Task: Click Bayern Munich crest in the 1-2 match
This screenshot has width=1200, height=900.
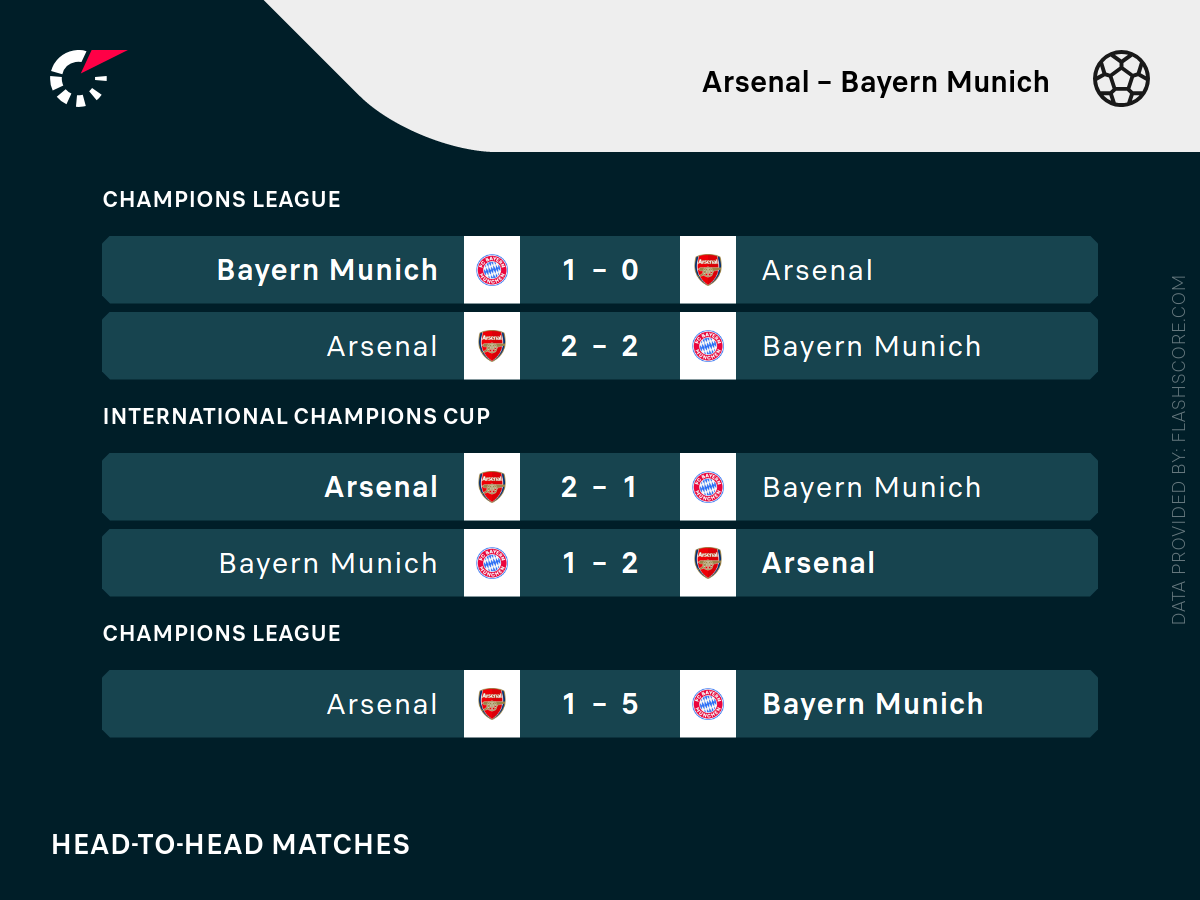Action: [x=492, y=563]
